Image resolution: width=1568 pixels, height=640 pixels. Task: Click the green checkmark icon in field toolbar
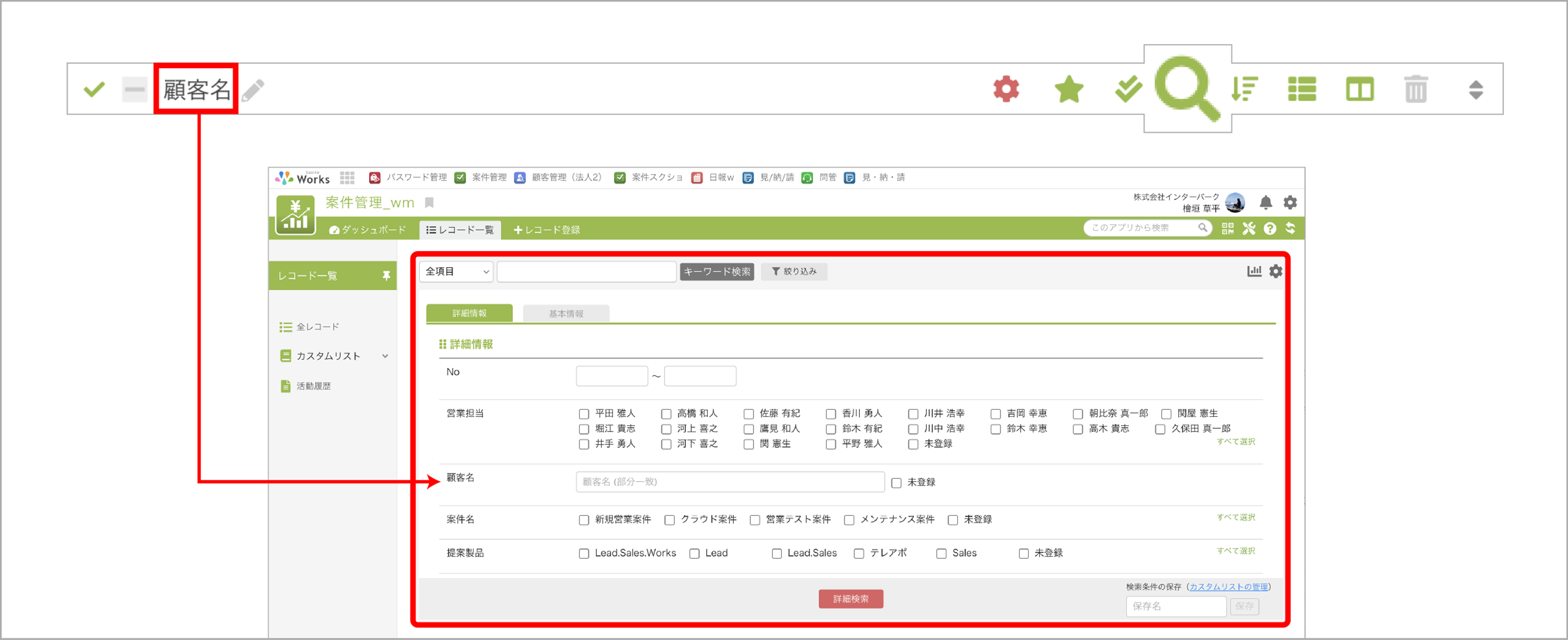click(x=94, y=89)
